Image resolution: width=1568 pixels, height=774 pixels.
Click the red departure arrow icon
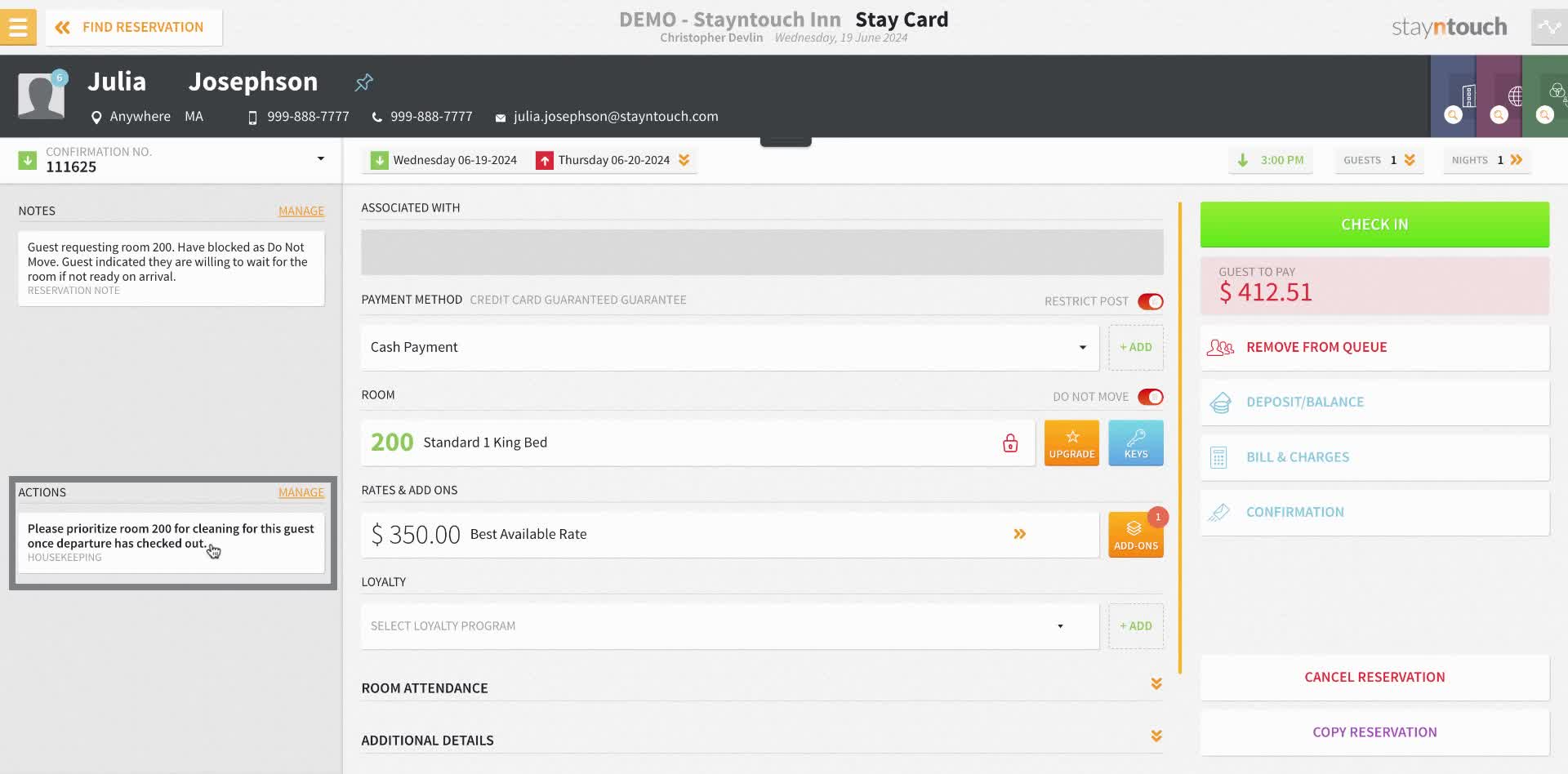[545, 160]
